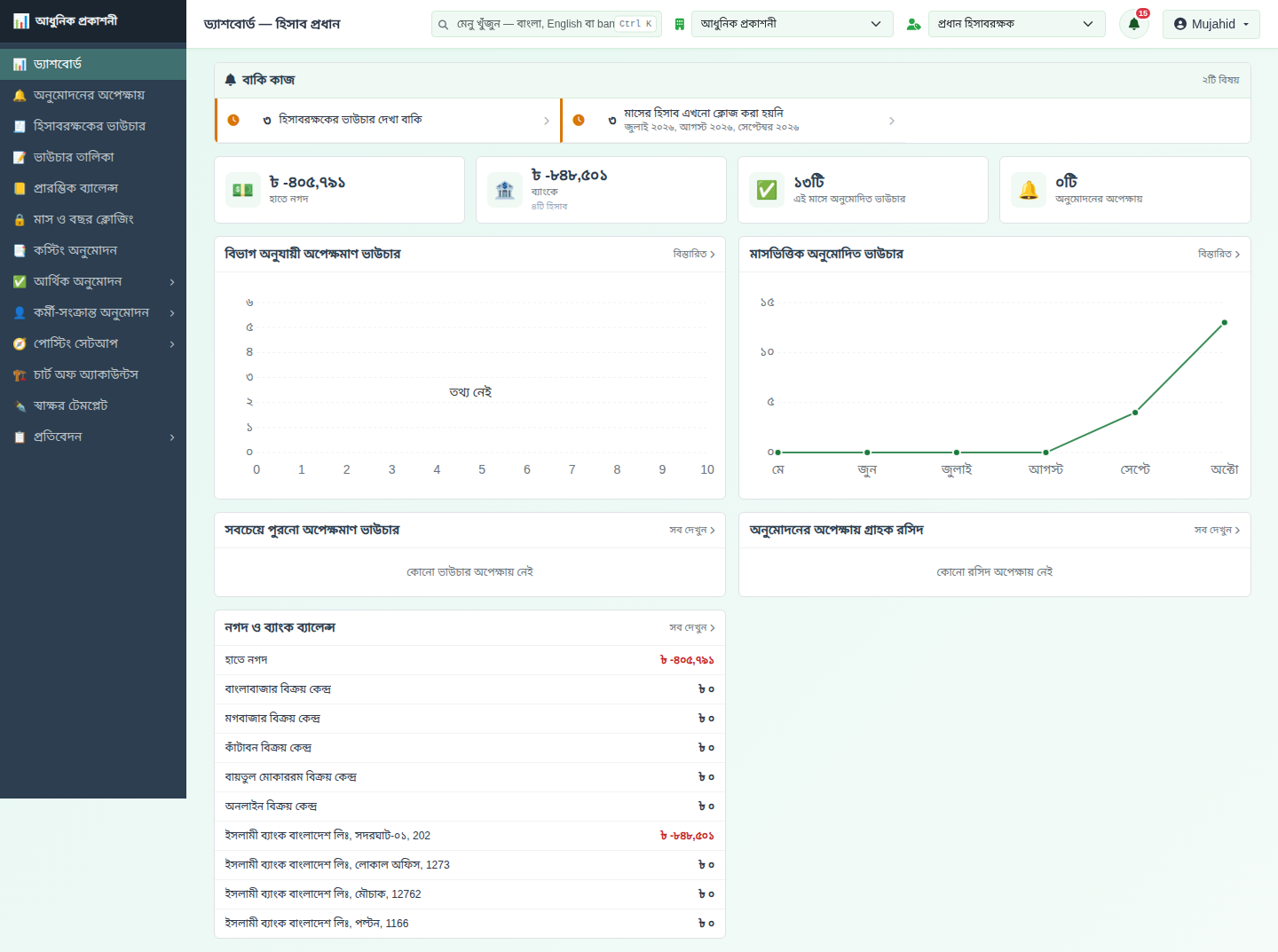Open the প্রধান হিসাবরক্ষক role dropdown

(1017, 24)
